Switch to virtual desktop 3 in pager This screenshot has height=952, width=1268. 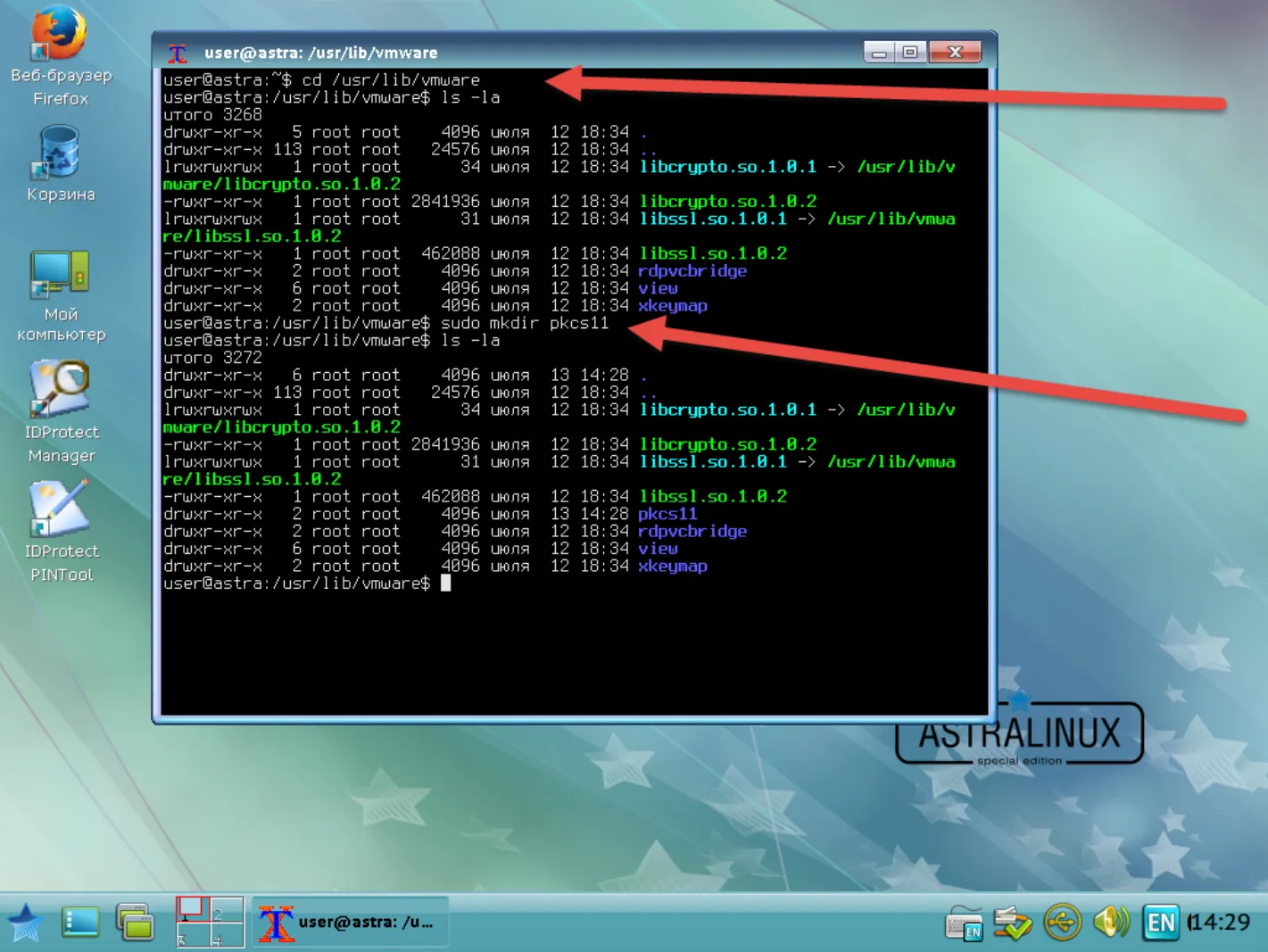tap(193, 934)
